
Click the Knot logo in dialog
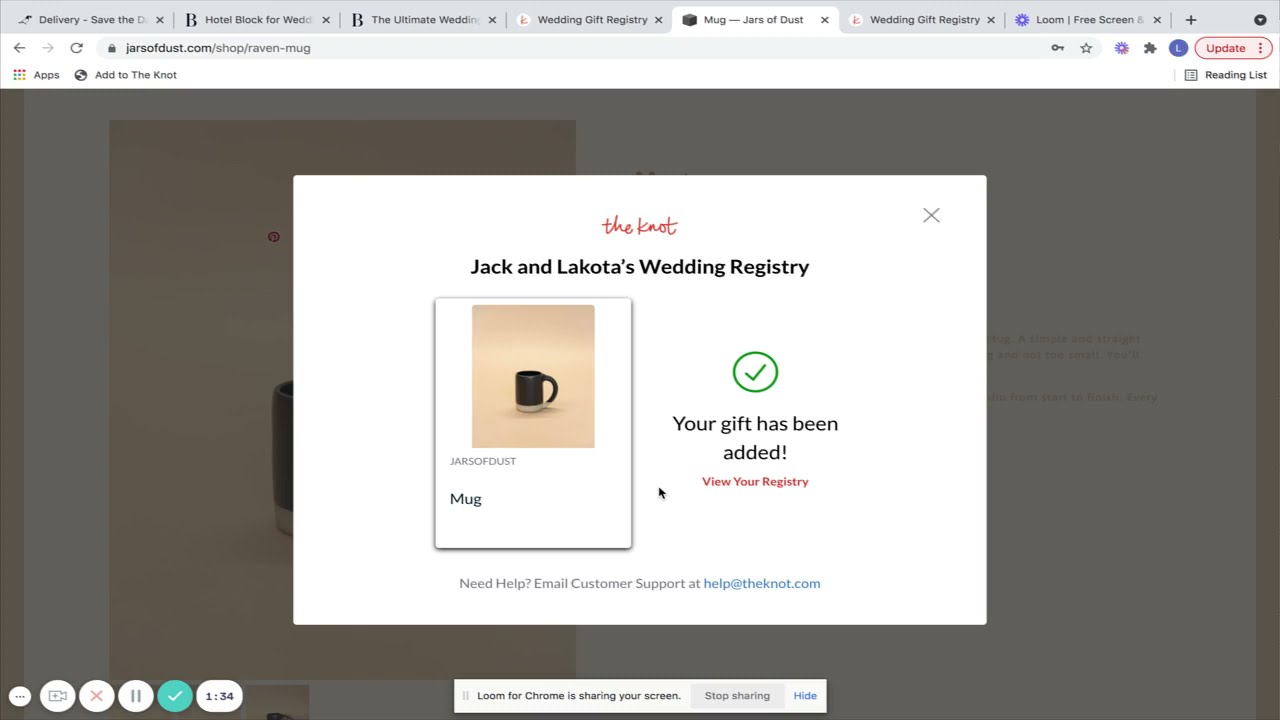639,226
